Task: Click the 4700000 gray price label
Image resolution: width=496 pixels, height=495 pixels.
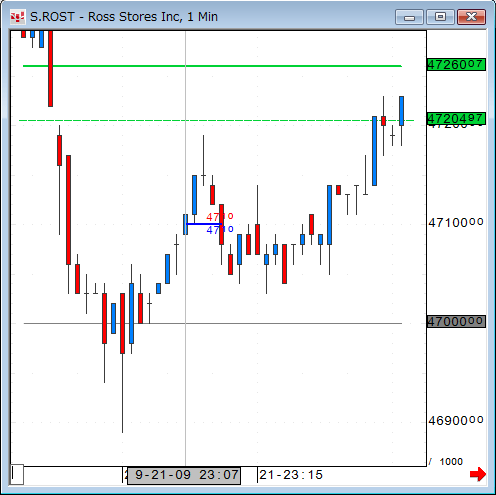Action: [x=456, y=321]
